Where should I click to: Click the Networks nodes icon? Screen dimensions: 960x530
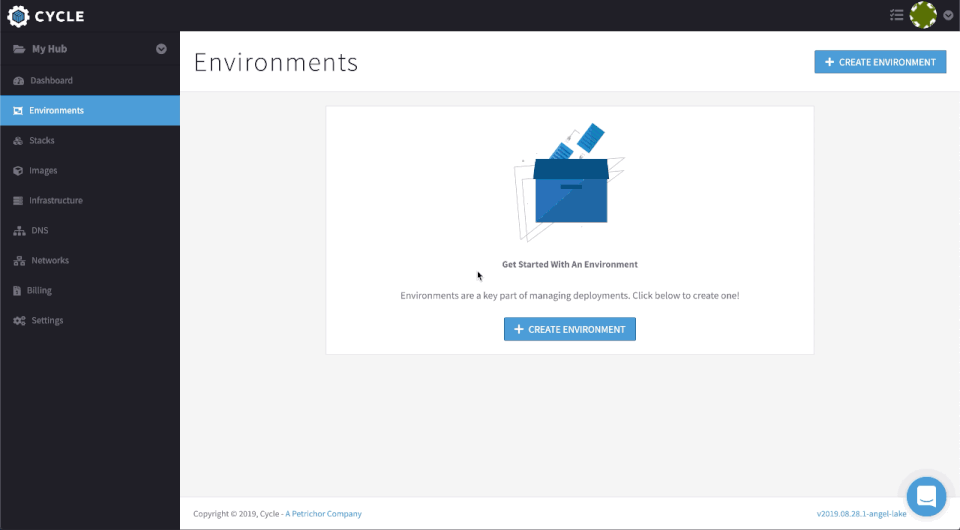click(19, 261)
